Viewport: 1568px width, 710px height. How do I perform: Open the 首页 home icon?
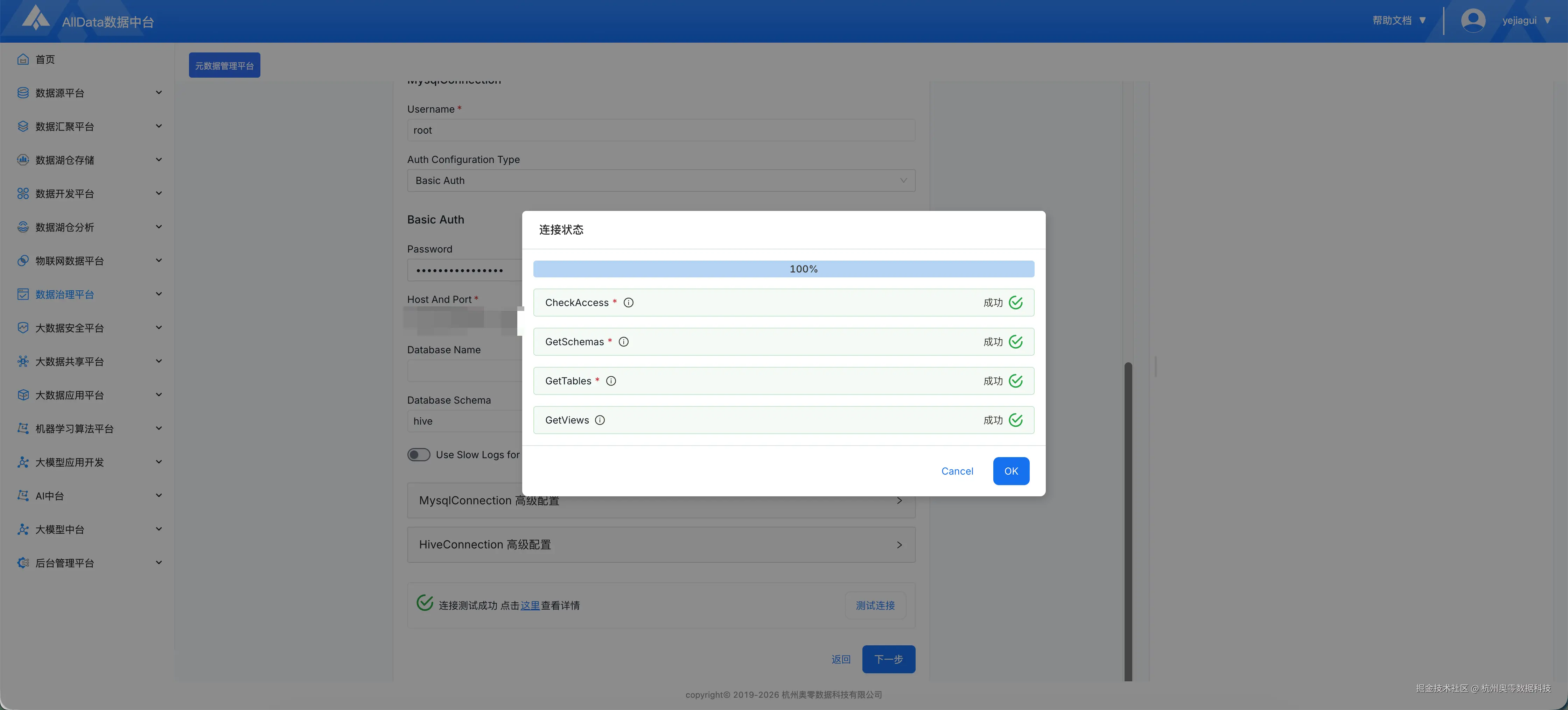23,59
